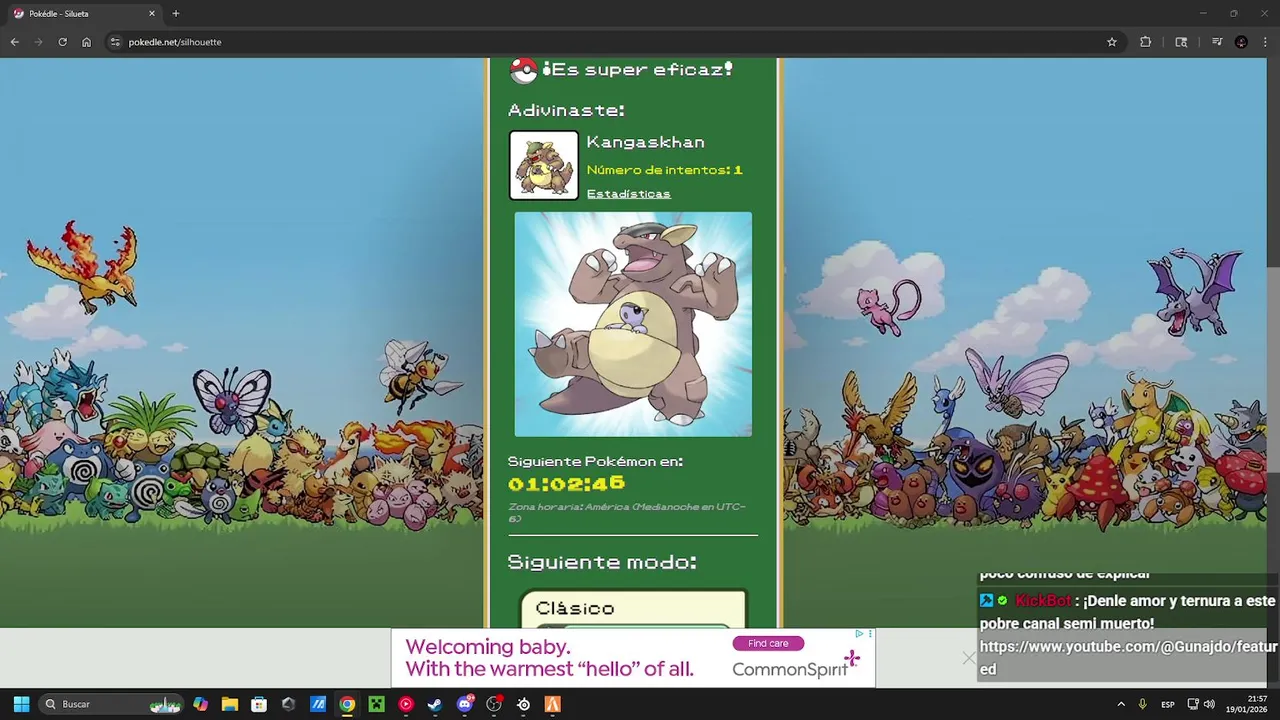Open the orange app taskbar icon

(552, 704)
